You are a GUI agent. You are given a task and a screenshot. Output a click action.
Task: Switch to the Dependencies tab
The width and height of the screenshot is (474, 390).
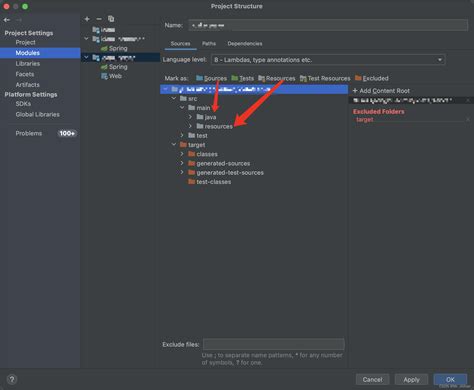245,44
